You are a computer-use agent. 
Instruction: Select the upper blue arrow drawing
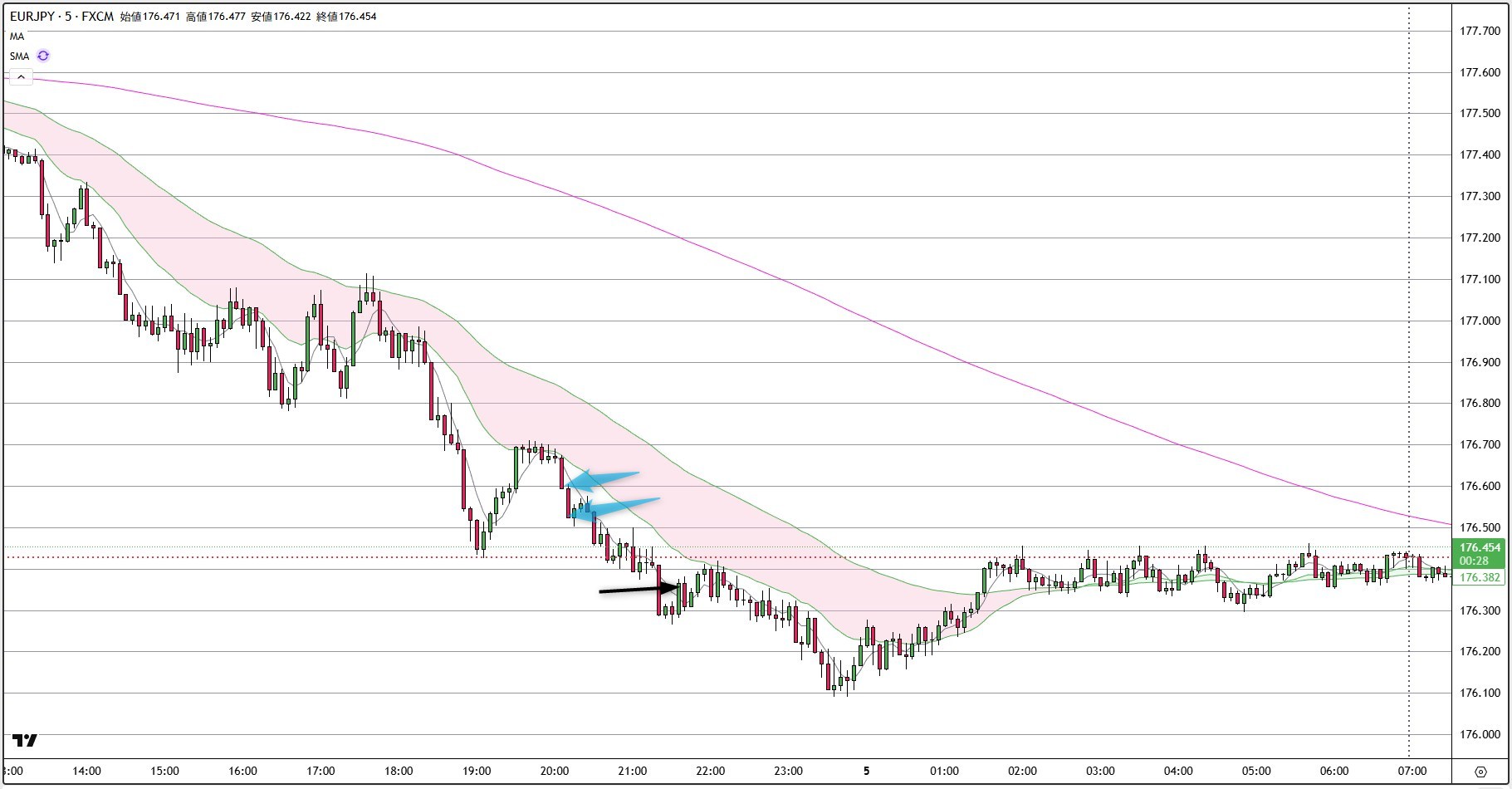click(x=606, y=477)
